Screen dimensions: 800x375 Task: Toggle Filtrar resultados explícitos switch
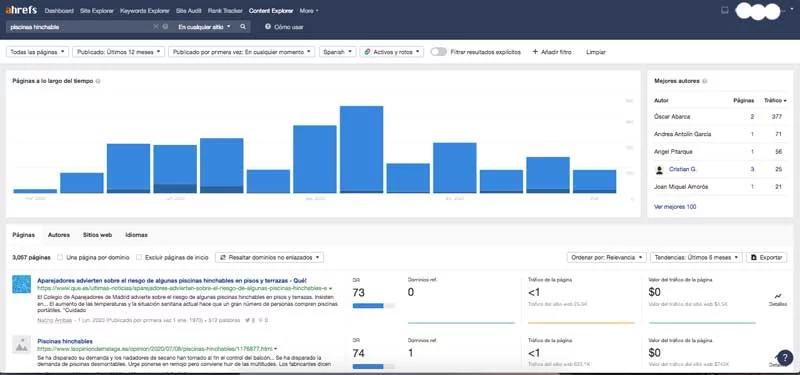438,52
